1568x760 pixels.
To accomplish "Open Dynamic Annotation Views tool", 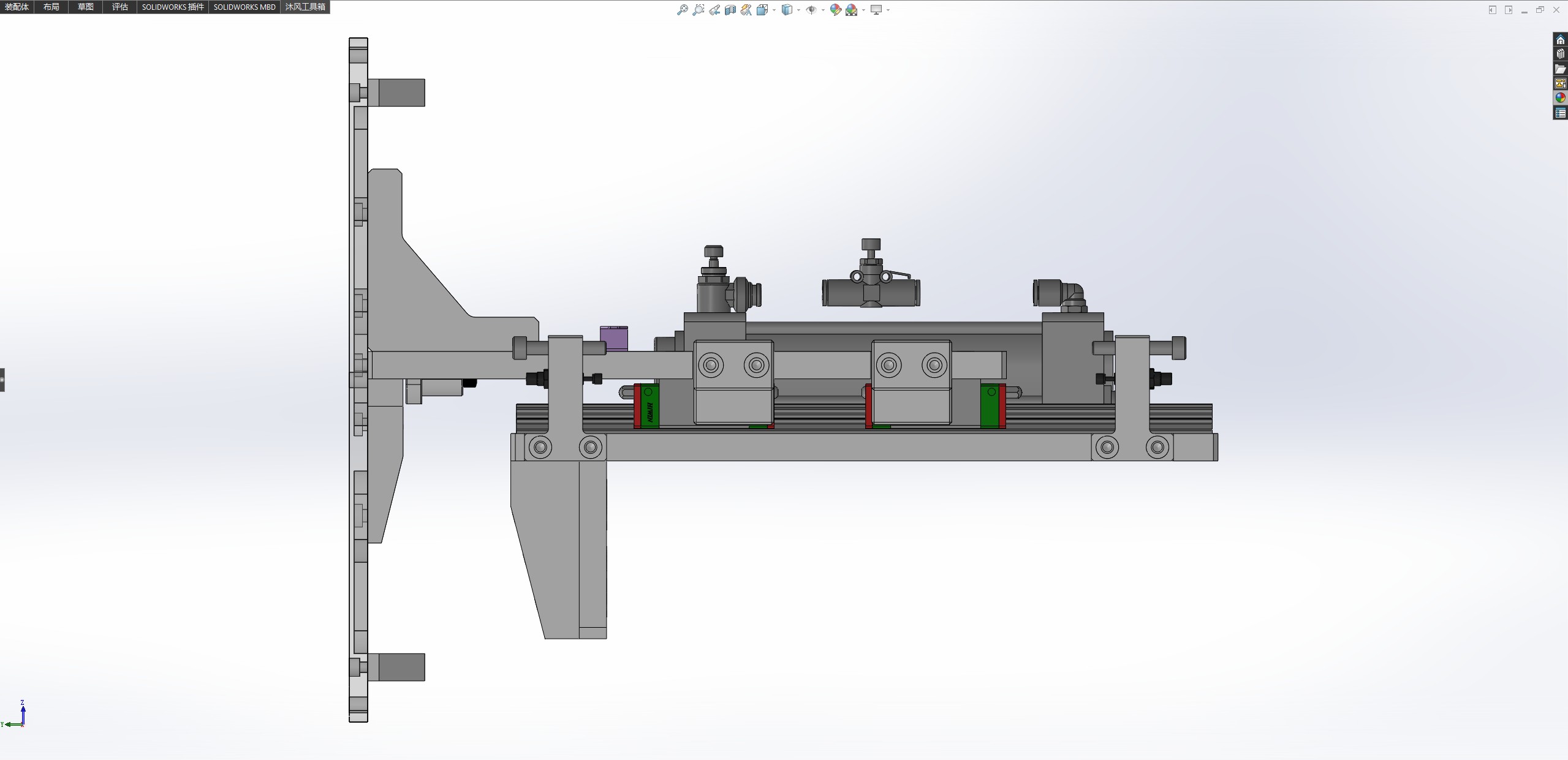I will 746,10.
